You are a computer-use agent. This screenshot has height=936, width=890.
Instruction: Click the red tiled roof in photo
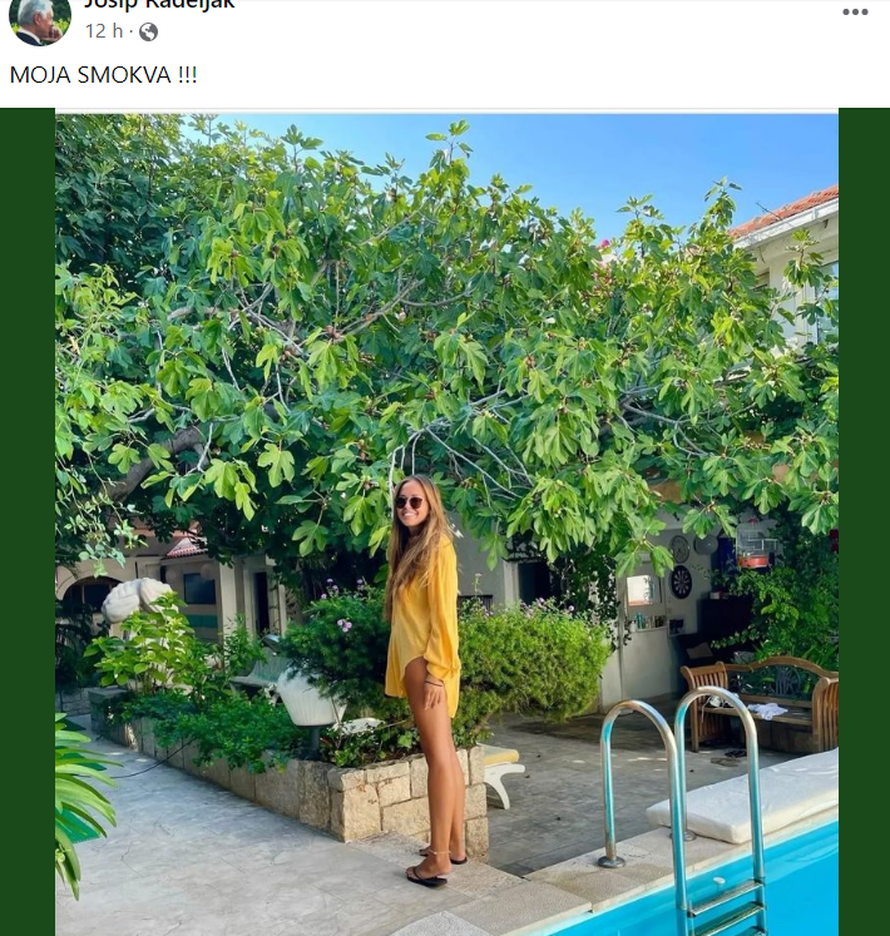click(x=790, y=210)
